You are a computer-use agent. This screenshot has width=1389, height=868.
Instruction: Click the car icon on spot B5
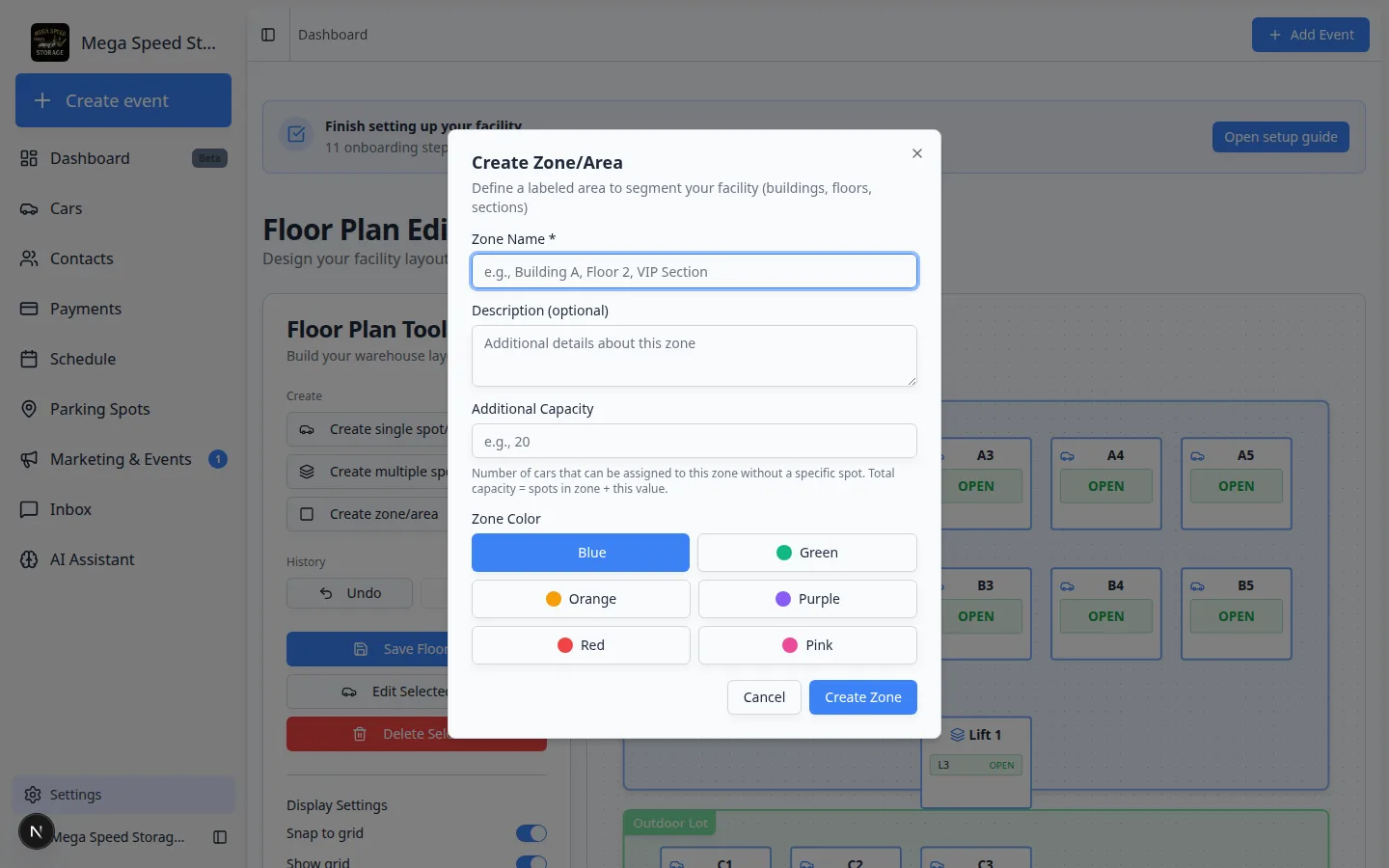[x=1197, y=586]
